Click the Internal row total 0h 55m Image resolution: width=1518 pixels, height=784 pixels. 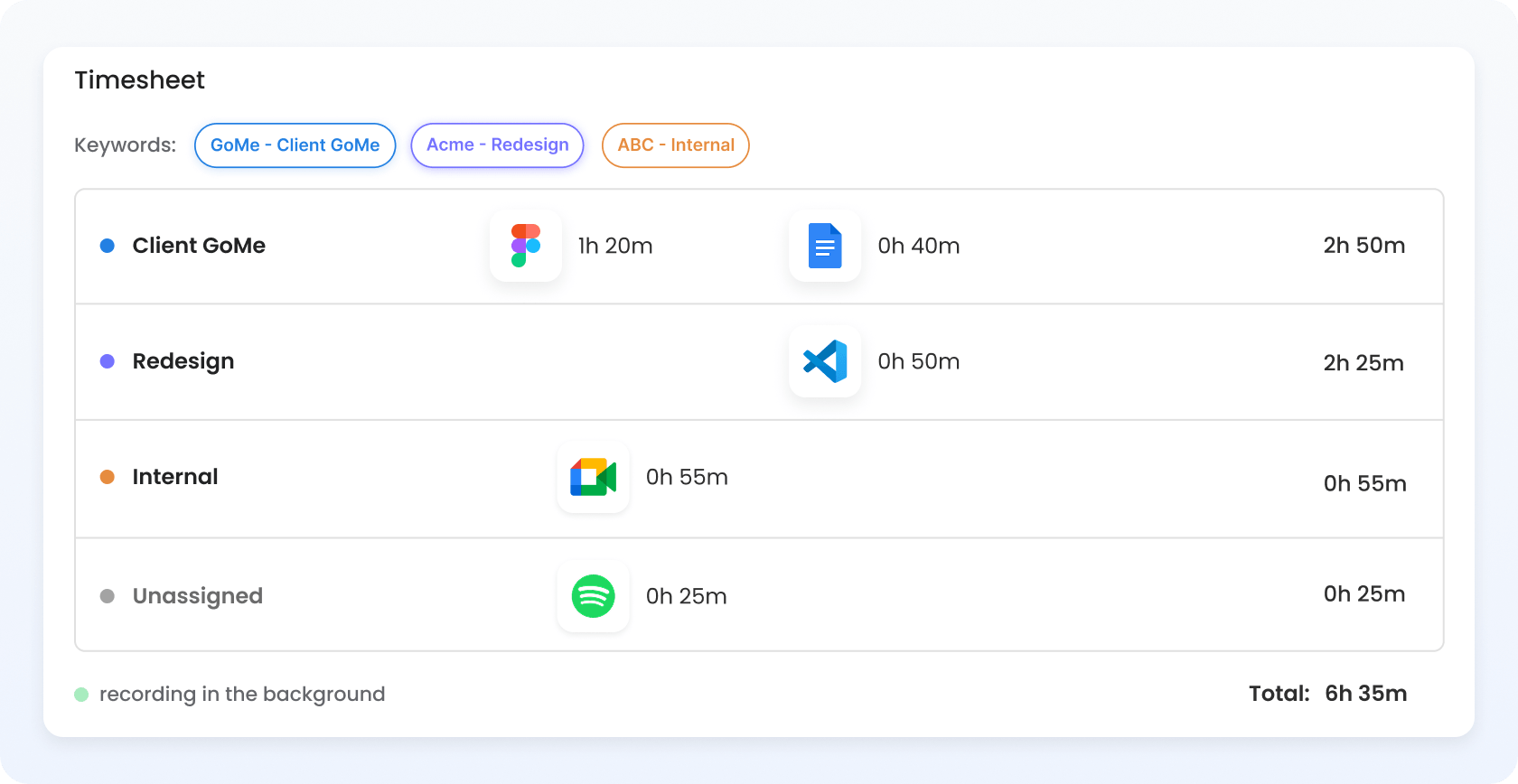(x=1365, y=483)
